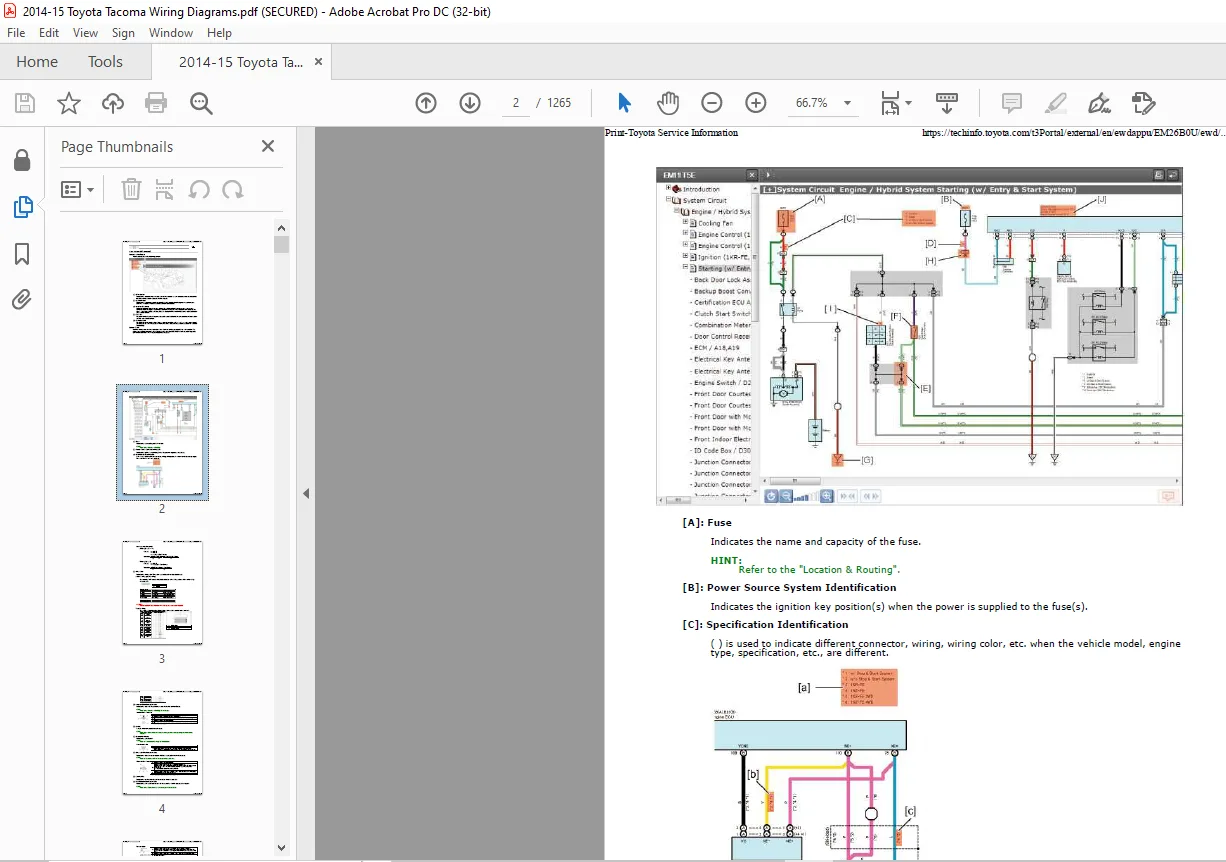The width and height of the screenshot is (1226, 862).
Task: Click '[B]: Power Source System Identification' heading
Action: 789,587
